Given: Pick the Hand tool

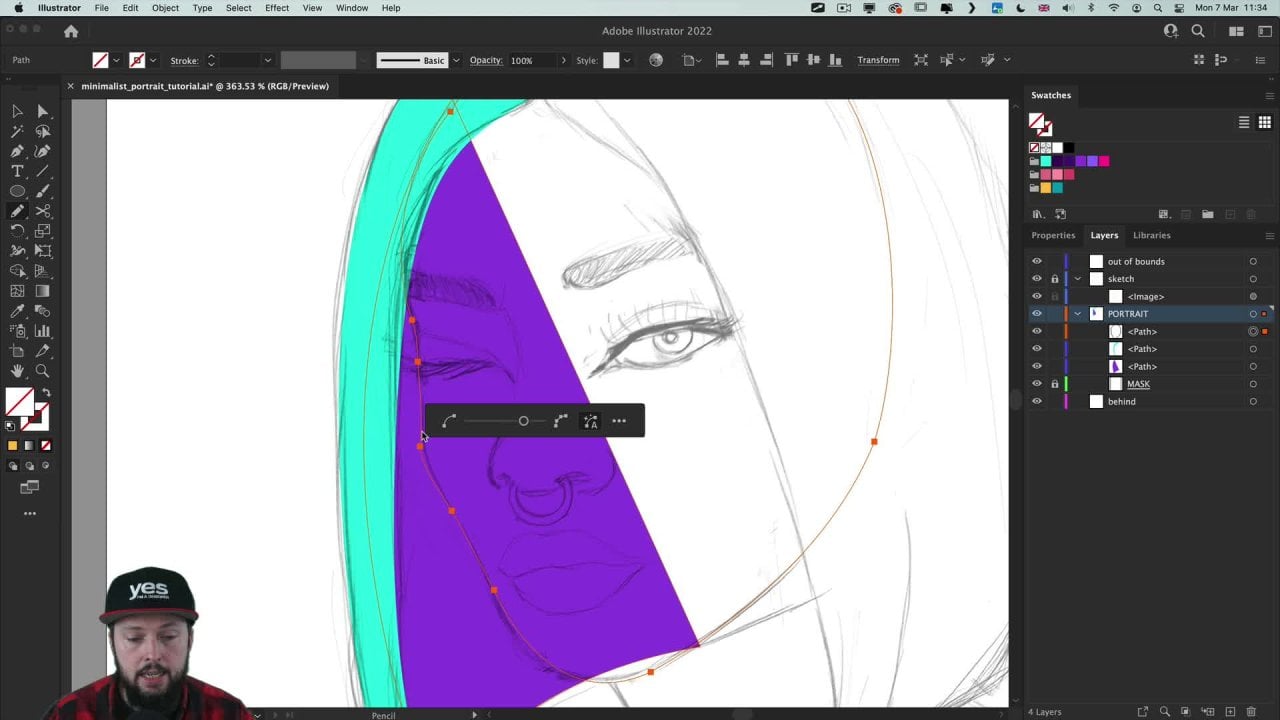Looking at the screenshot, I should [x=17, y=371].
